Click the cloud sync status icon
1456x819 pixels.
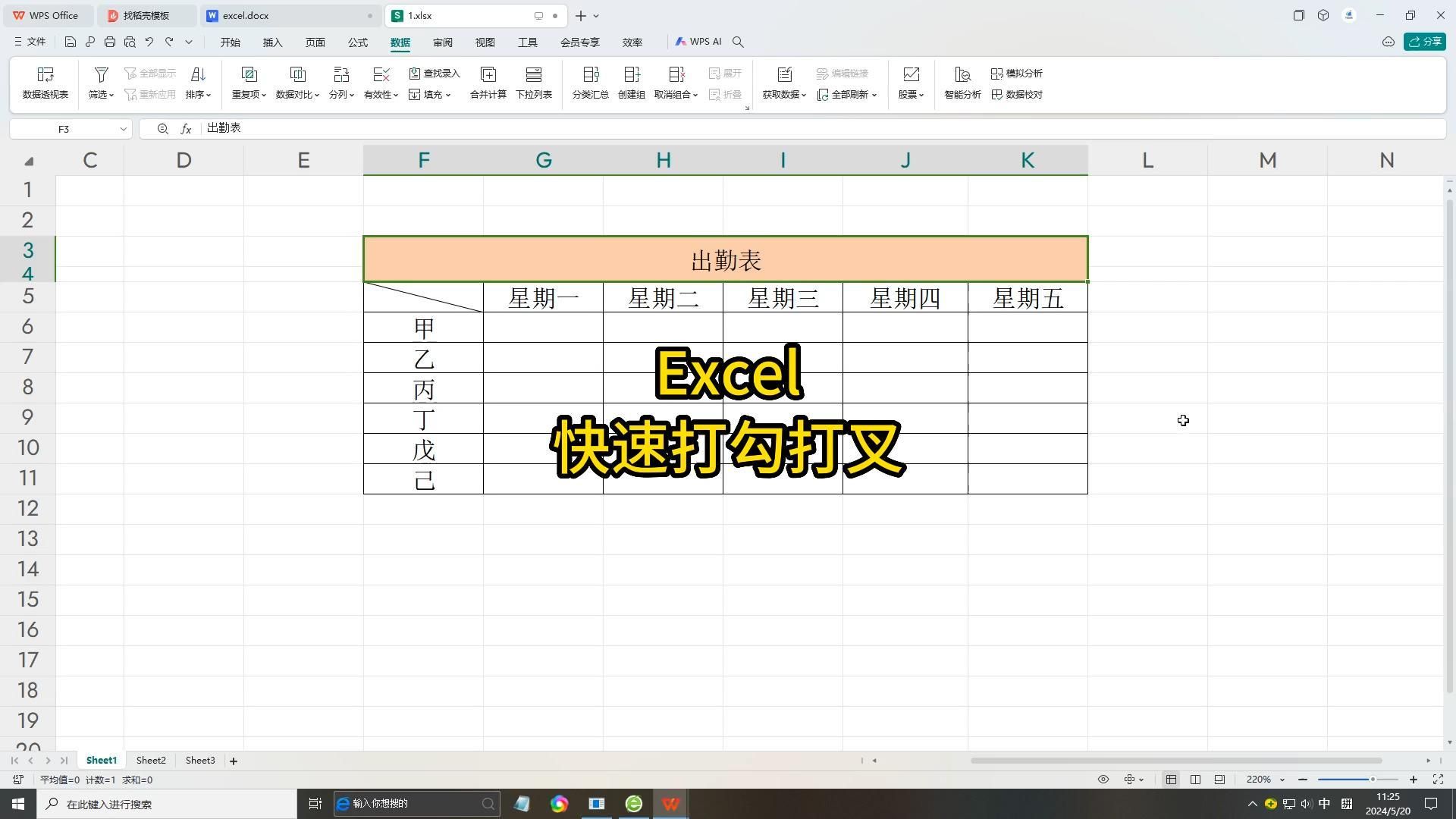(x=1389, y=42)
